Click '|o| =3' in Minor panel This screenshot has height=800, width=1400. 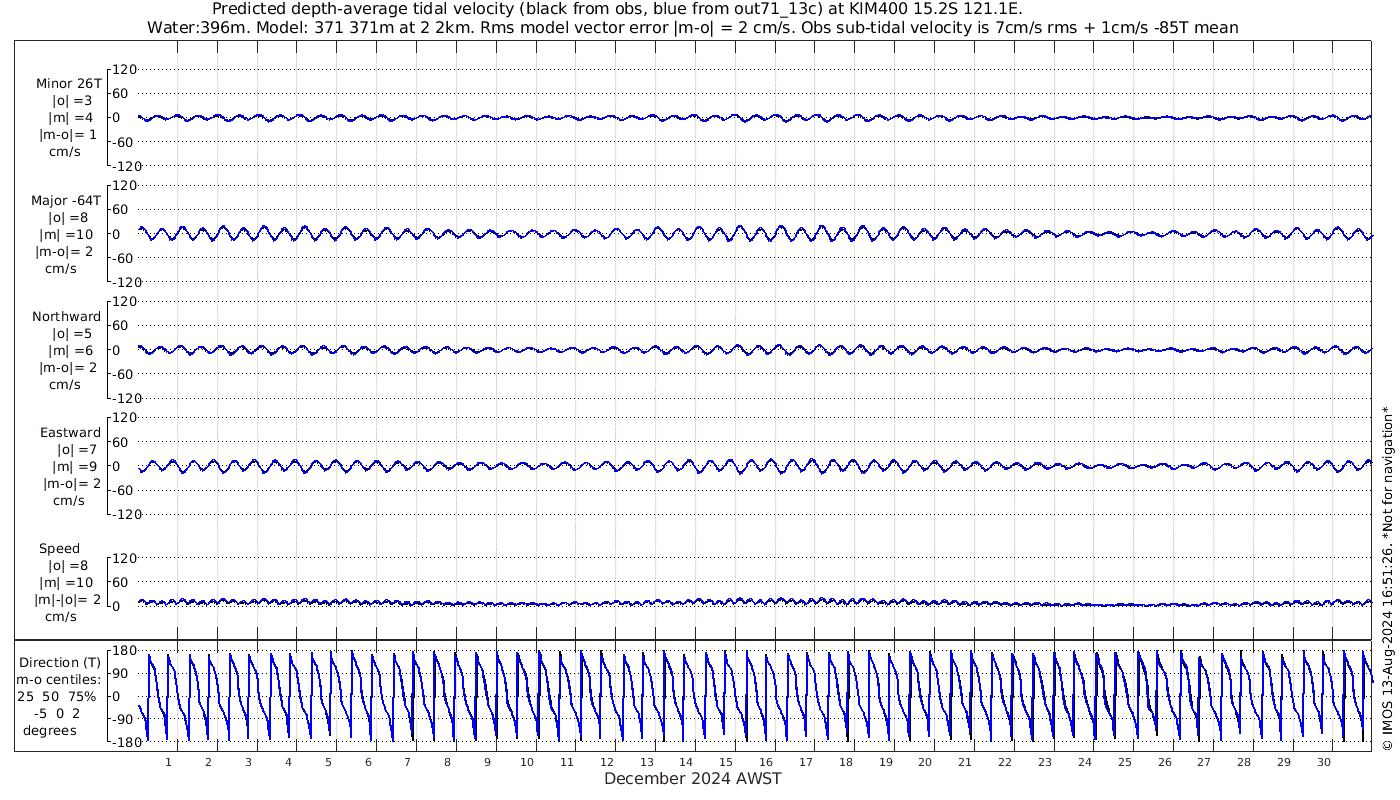pyautogui.click(x=72, y=100)
